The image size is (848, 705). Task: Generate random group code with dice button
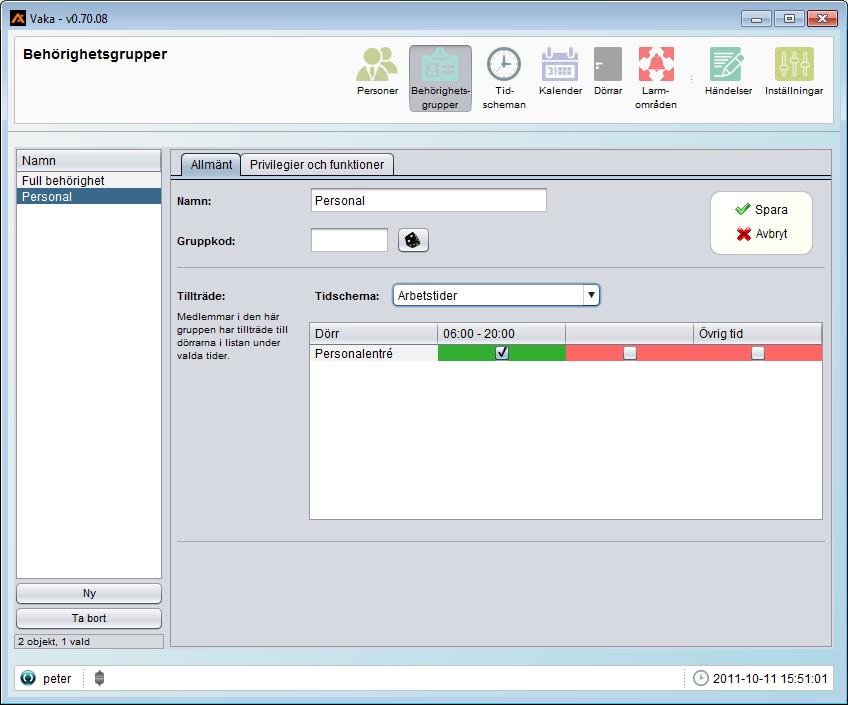[x=413, y=240]
